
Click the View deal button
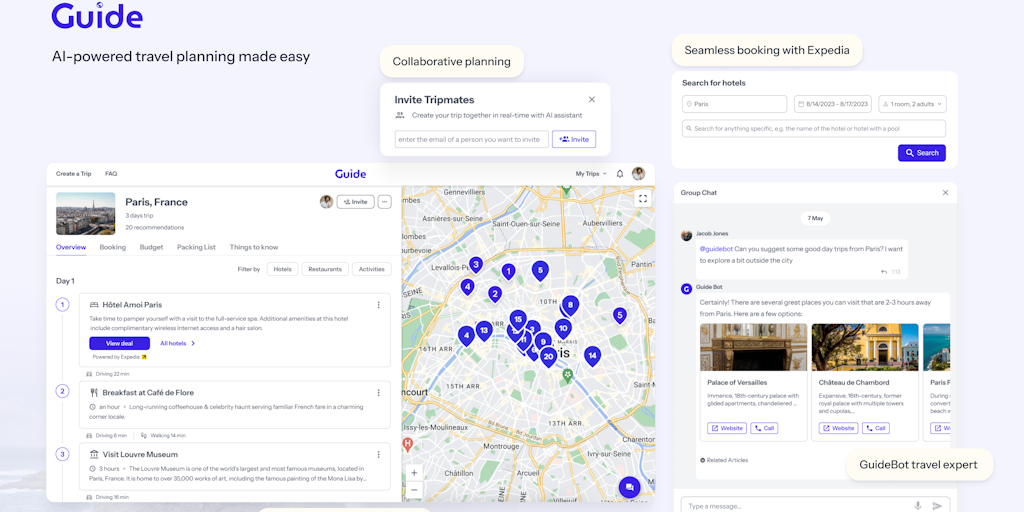pos(119,343)
